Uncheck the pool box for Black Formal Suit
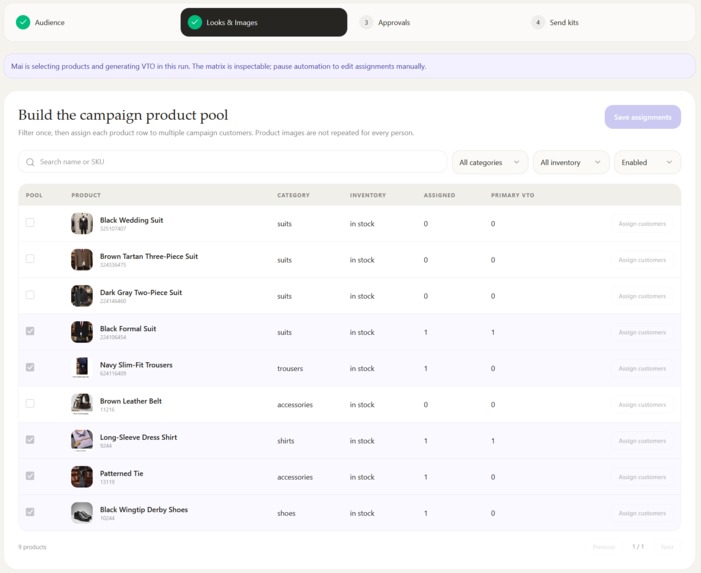 pyautogui.click(x=30, y=331)
